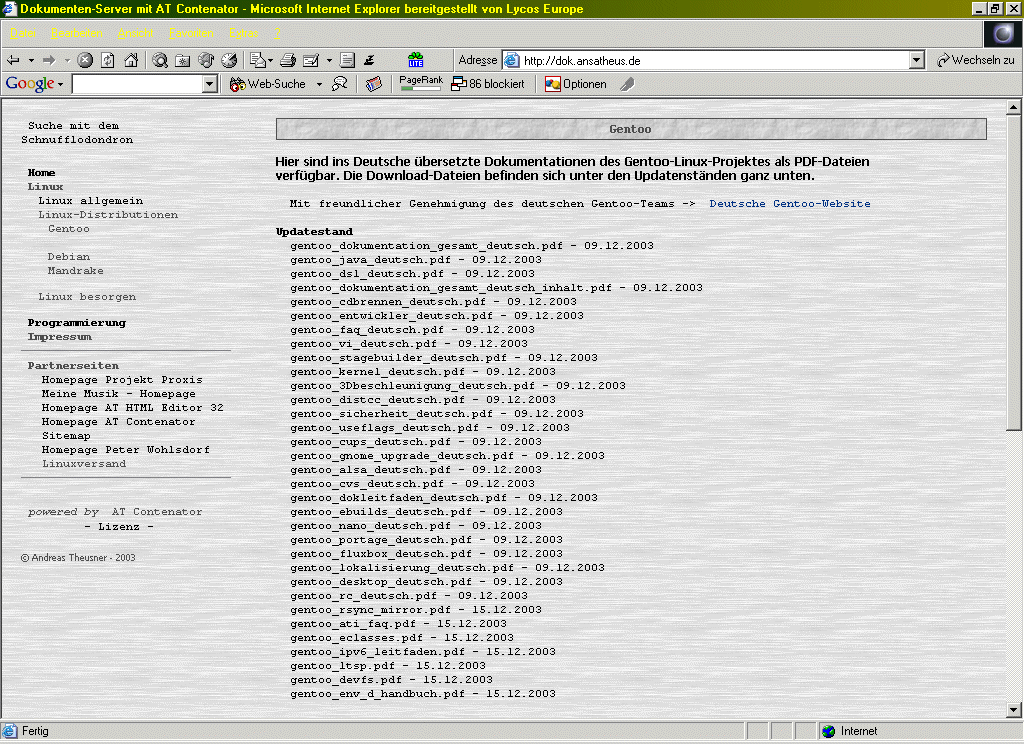
Task: Open the Favorites folder icon
Action: [x=183, y=61]
